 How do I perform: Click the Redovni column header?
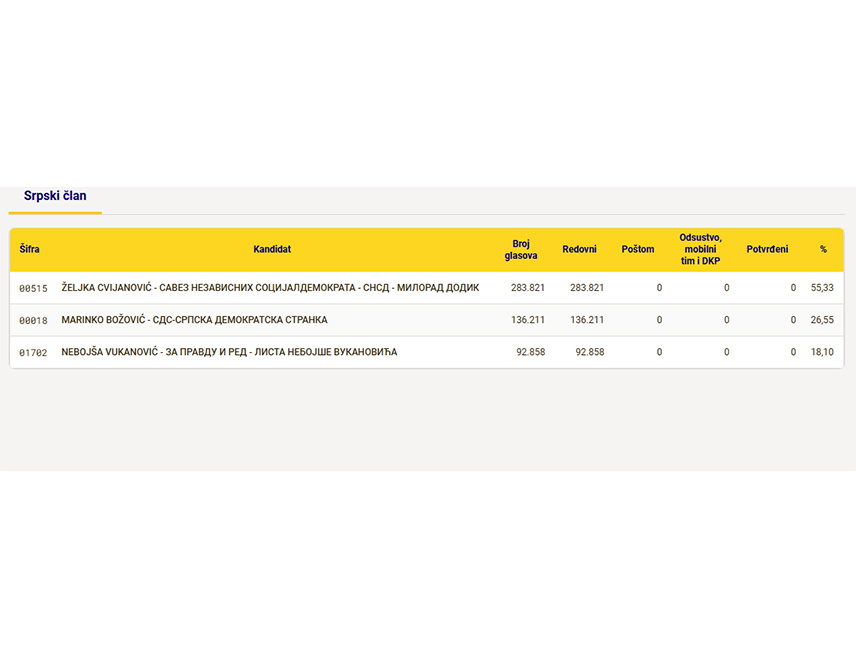tap(579, 250)
